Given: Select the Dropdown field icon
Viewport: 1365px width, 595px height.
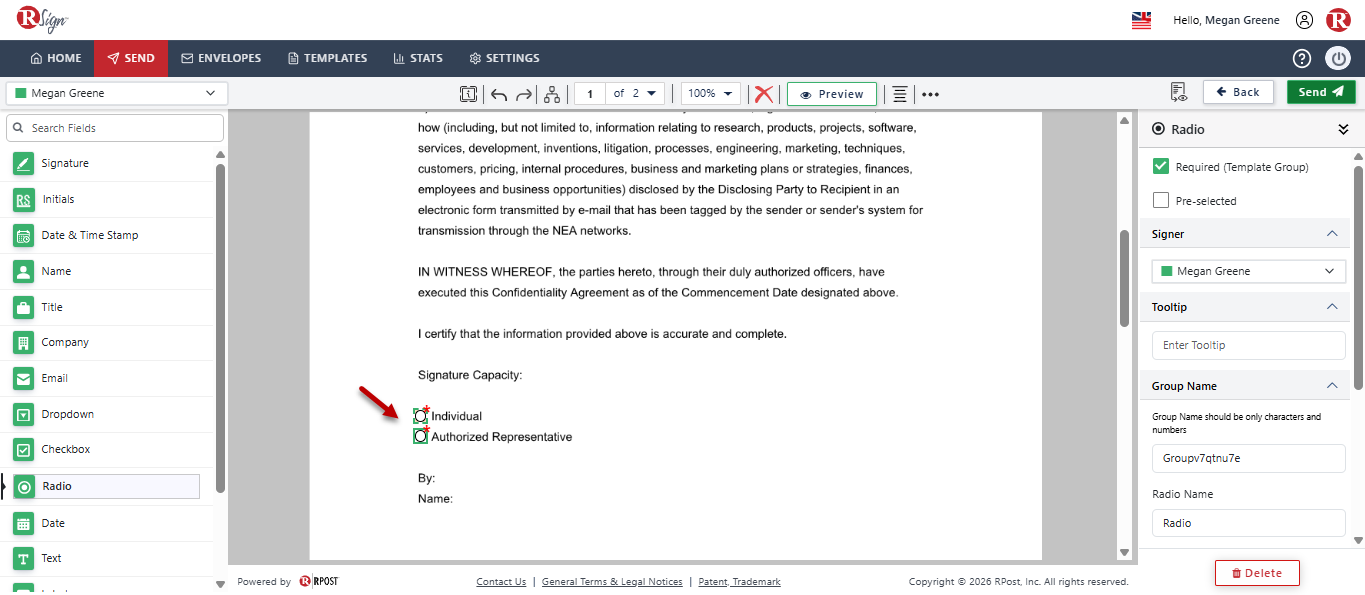Looking at the screenshot, I should (24, 414).
